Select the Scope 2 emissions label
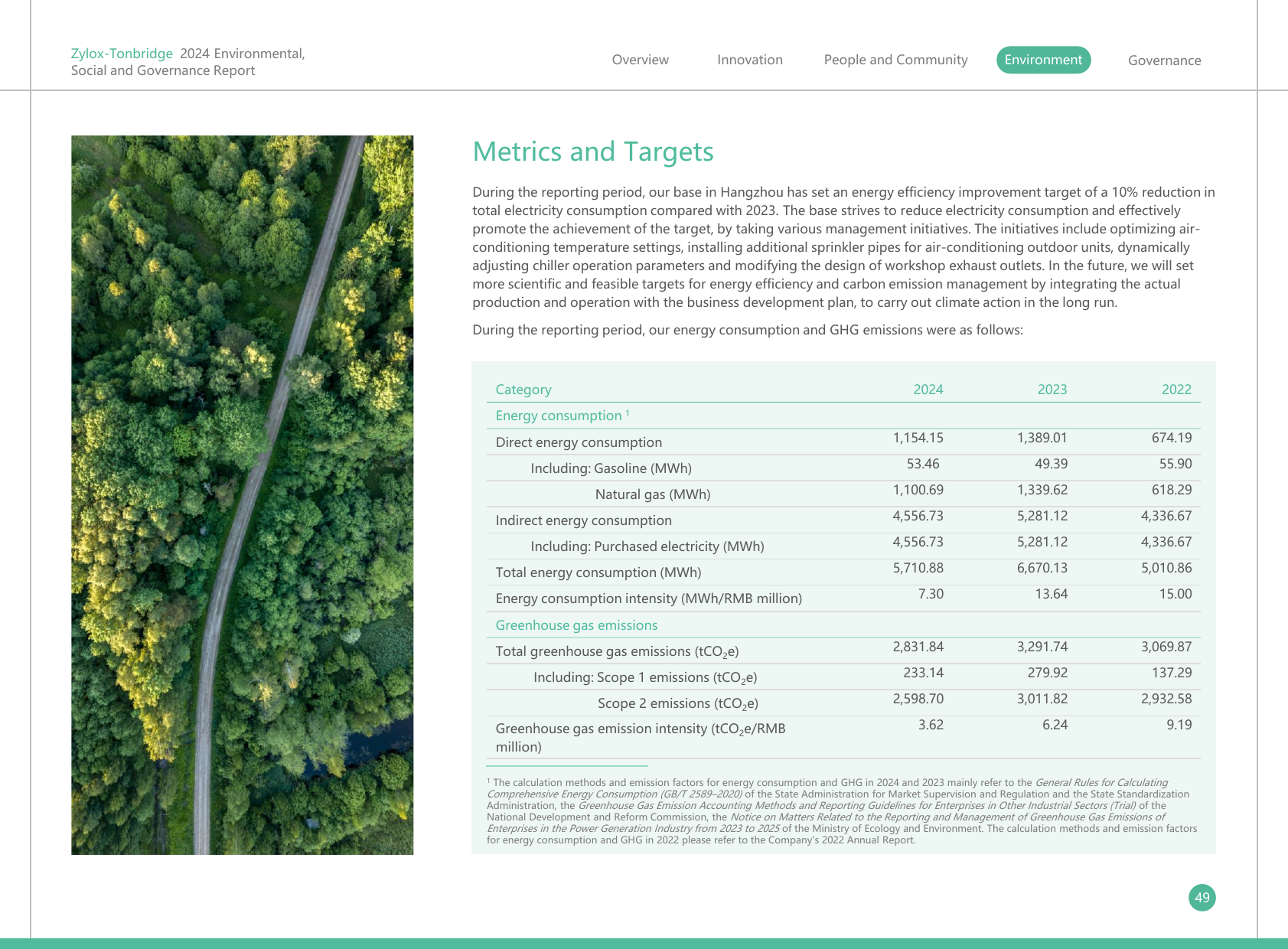Screen dimensions: 1288x949 (678, 703)
